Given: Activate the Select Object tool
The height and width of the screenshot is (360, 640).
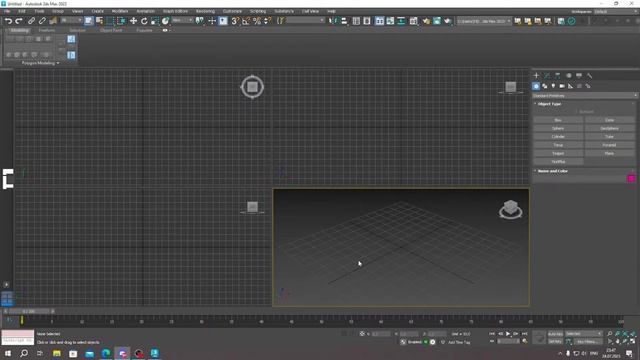Looking at the screenshot, I should [89, 21].
